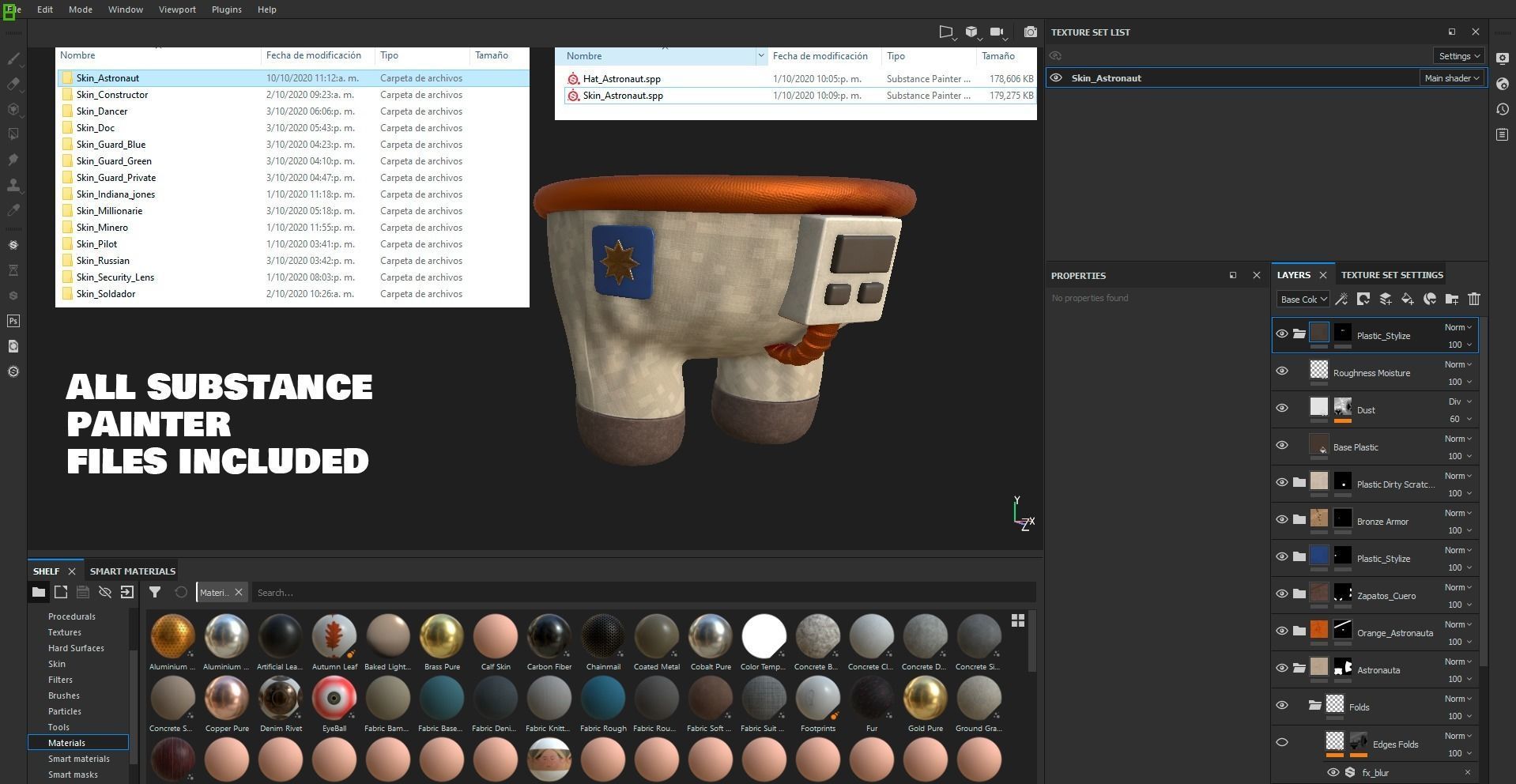Open the Plugins menu
1516x784 pixels.
[x=227, y=9]
